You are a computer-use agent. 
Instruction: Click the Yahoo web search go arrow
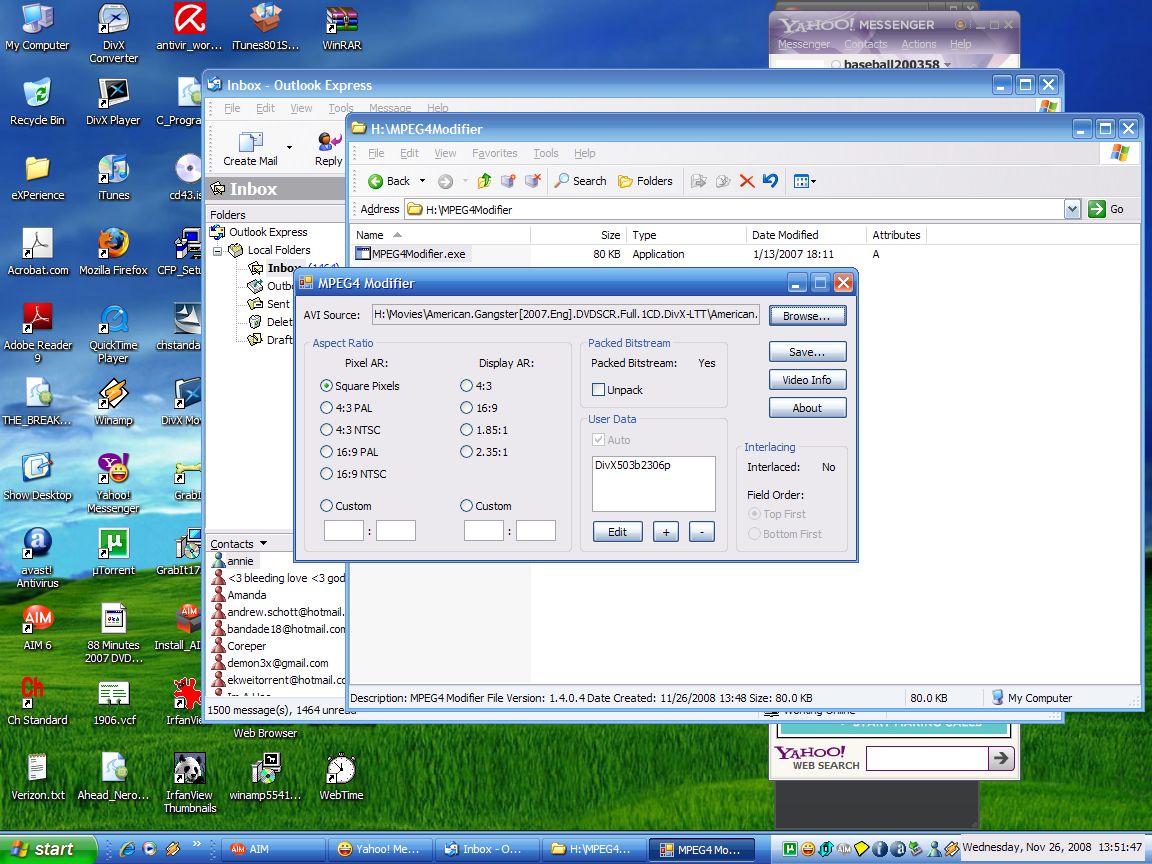pyautogui.click(x=1001, y=758)
